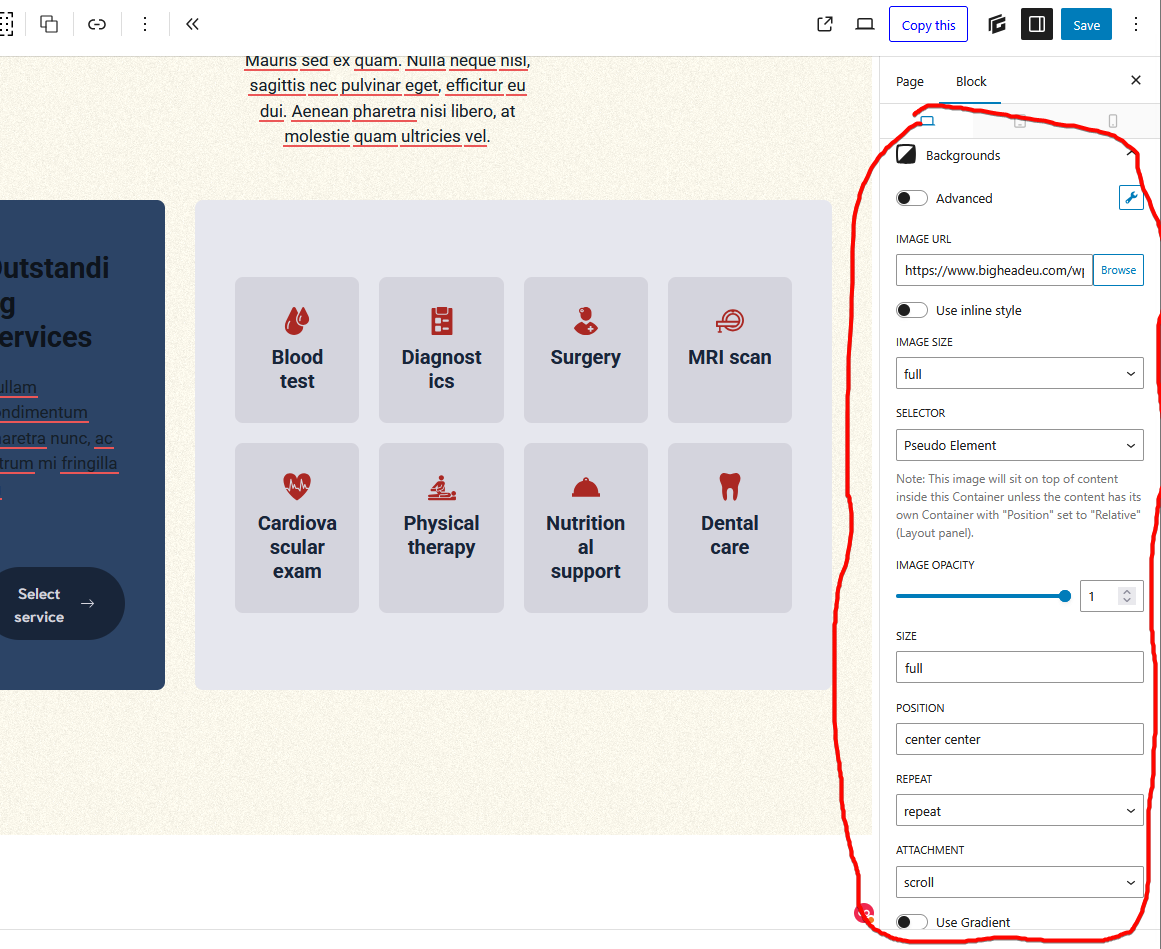The image size is (1161, 949).
Task: Click the Copy this button
Action: [929, 24]
